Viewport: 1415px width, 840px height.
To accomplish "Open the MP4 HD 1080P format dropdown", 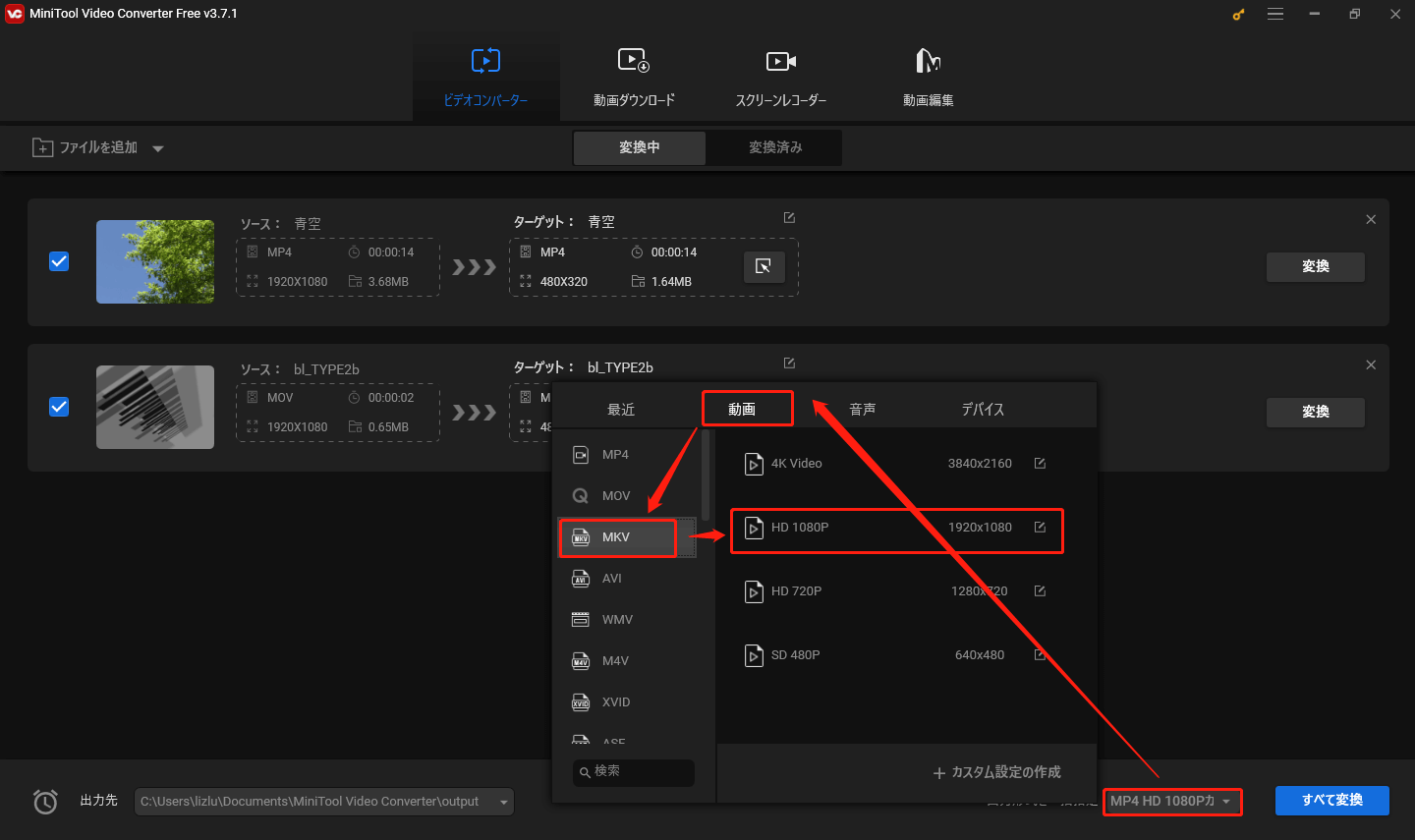I will pyautogui.click(x=1171, y=802).
